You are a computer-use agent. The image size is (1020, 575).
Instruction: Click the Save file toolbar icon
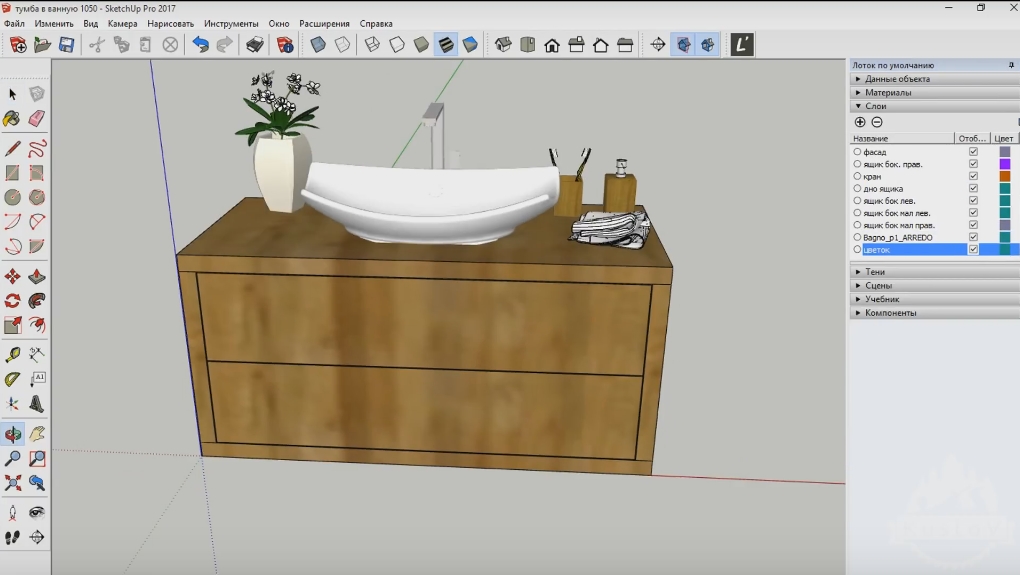(x=66, y=45)
